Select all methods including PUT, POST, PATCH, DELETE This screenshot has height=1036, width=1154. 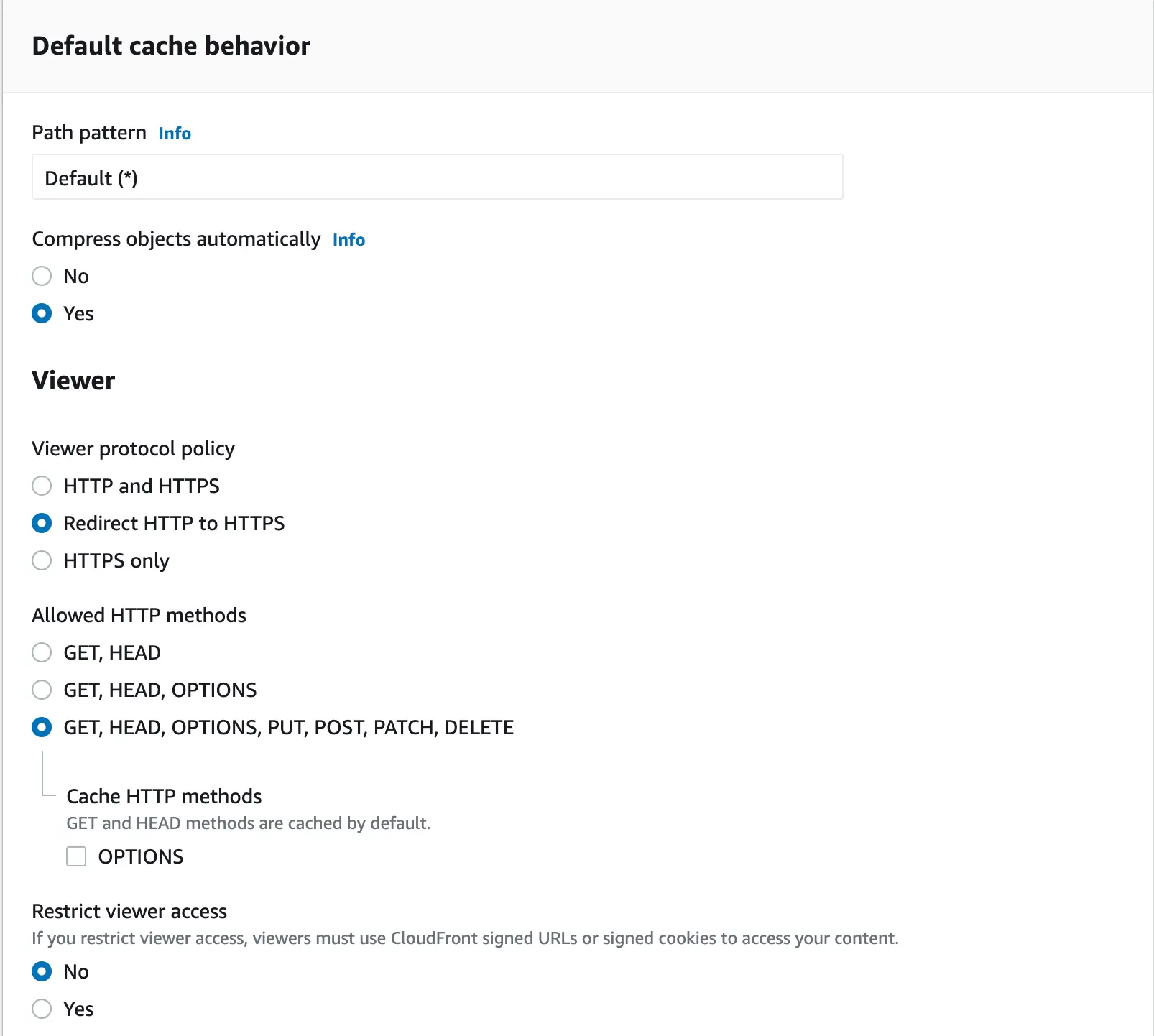[x=42, y=727]
